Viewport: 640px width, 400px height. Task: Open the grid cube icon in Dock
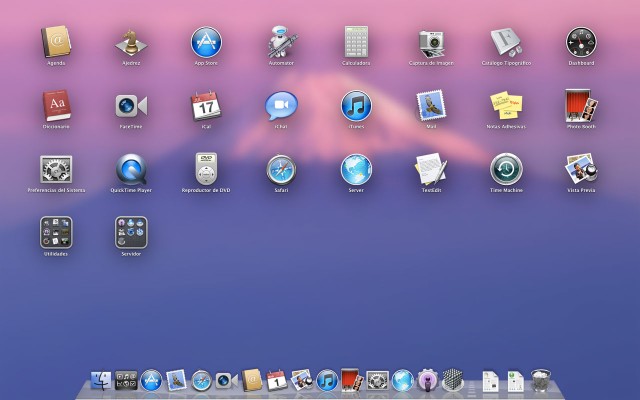(x=452, y=380)
